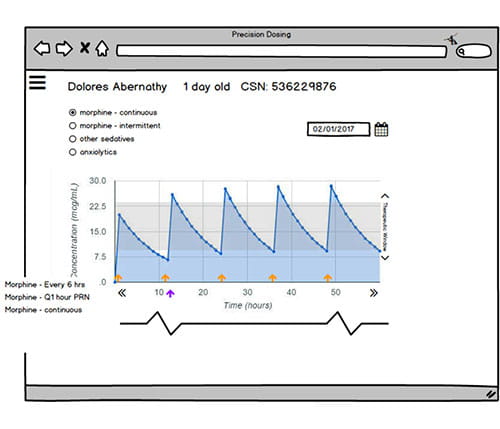Click the browser search box
Image resolution: width=500 pixels, height=429 pixels.
pyautogui.click(x=474, y=51)
